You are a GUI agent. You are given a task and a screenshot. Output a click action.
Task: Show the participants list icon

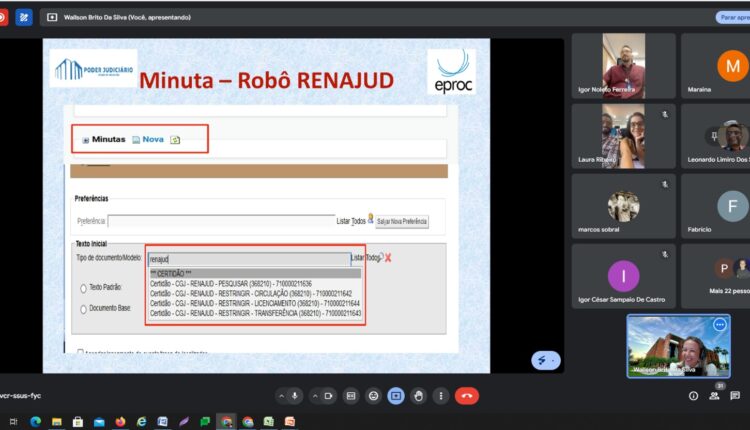(x=714, y=396)
